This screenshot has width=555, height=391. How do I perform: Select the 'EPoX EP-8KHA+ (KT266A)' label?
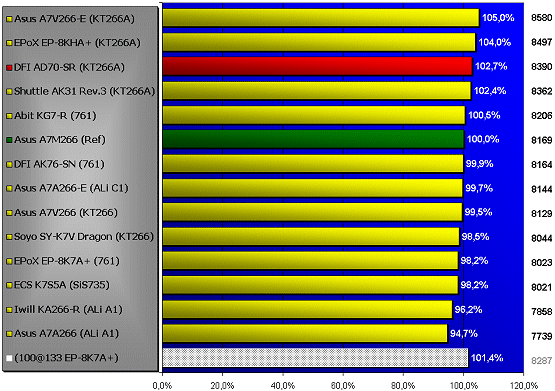pos(77,43)
